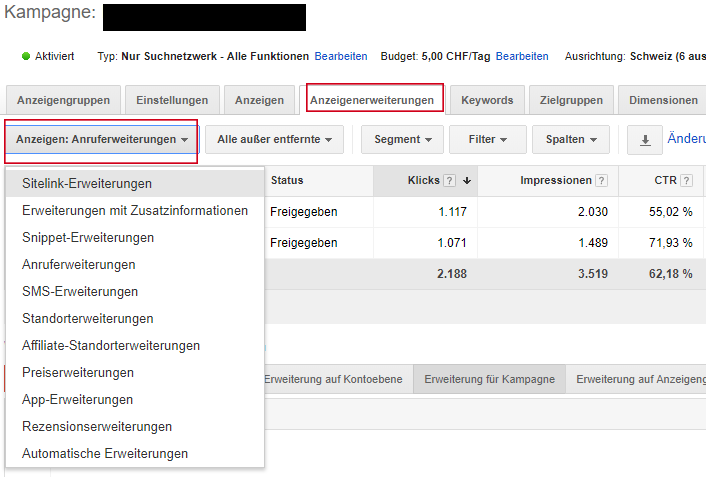
Task: Select Affiliate-Standorterweiterungen
Action: coord(135,345)
